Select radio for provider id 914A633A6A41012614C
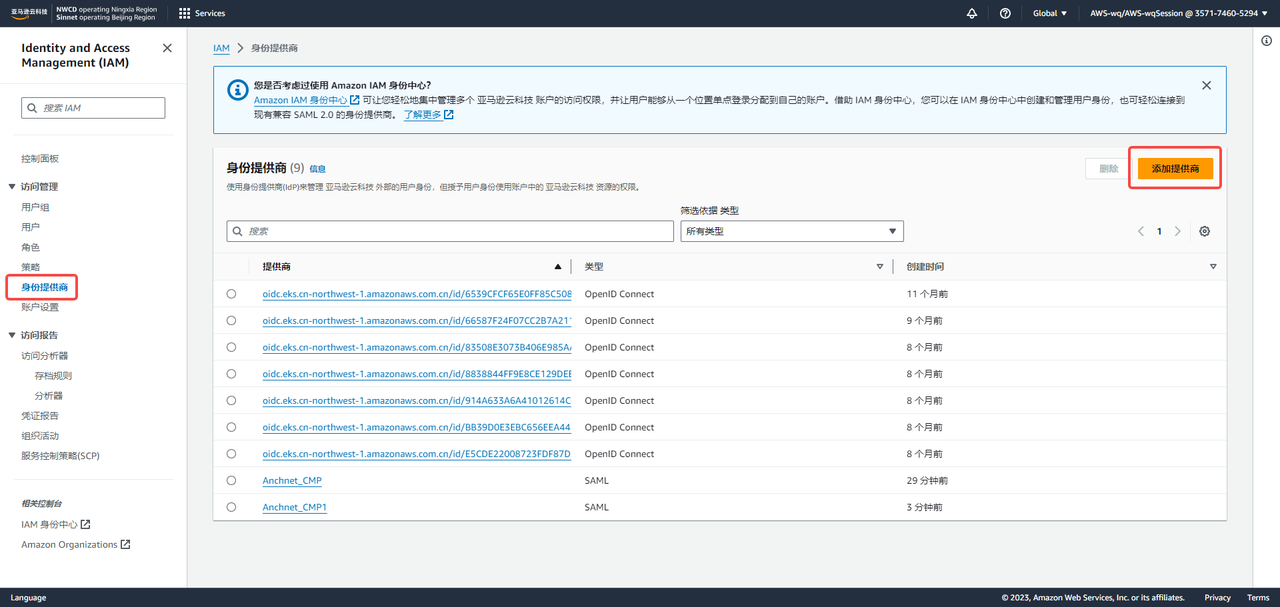This screenshot has height=607, width=1280. click(x=231, y=401)
